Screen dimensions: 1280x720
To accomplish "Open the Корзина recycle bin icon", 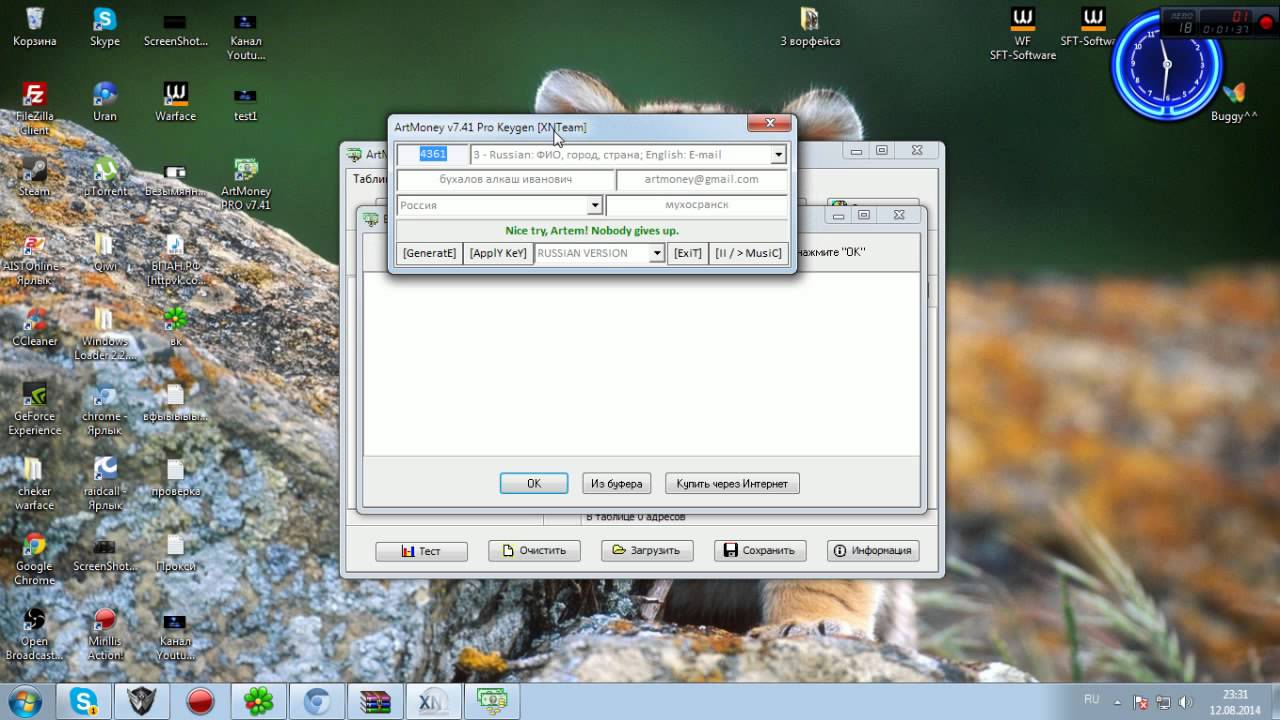I will click(x=35, y=26).
